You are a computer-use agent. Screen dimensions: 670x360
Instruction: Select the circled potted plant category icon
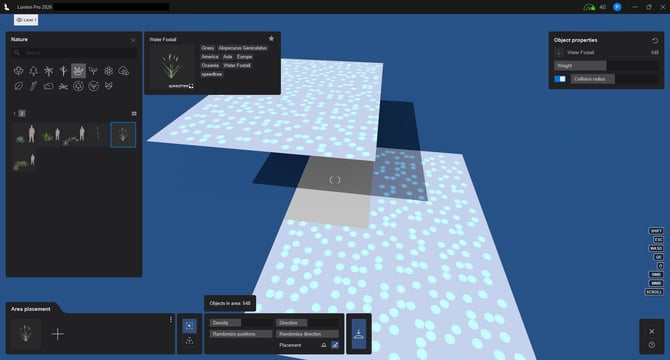pos(94,86)
